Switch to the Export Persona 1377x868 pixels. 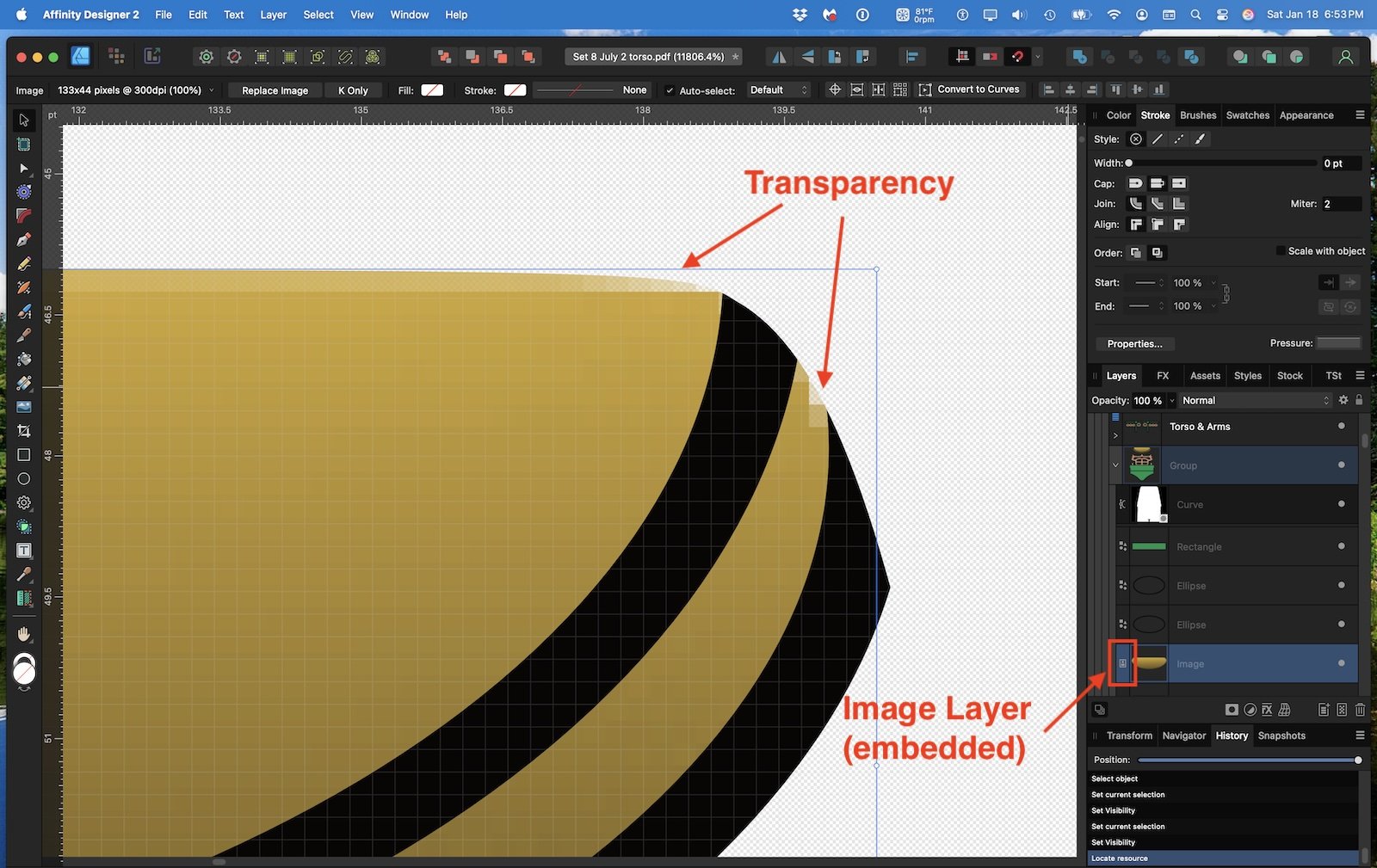click(x=152, y=57)
